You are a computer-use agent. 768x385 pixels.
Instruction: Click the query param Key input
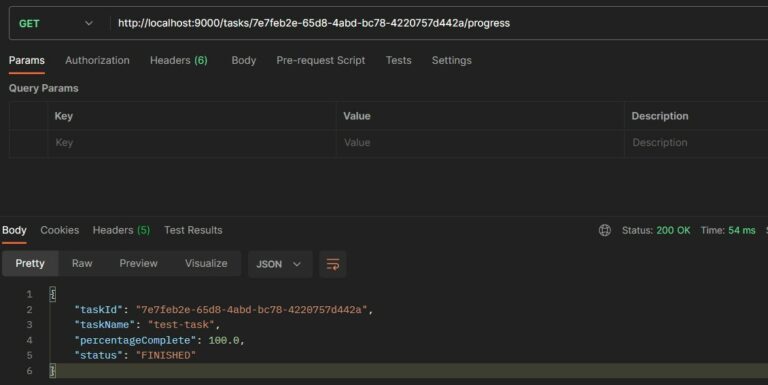click(x=192, y=143)
